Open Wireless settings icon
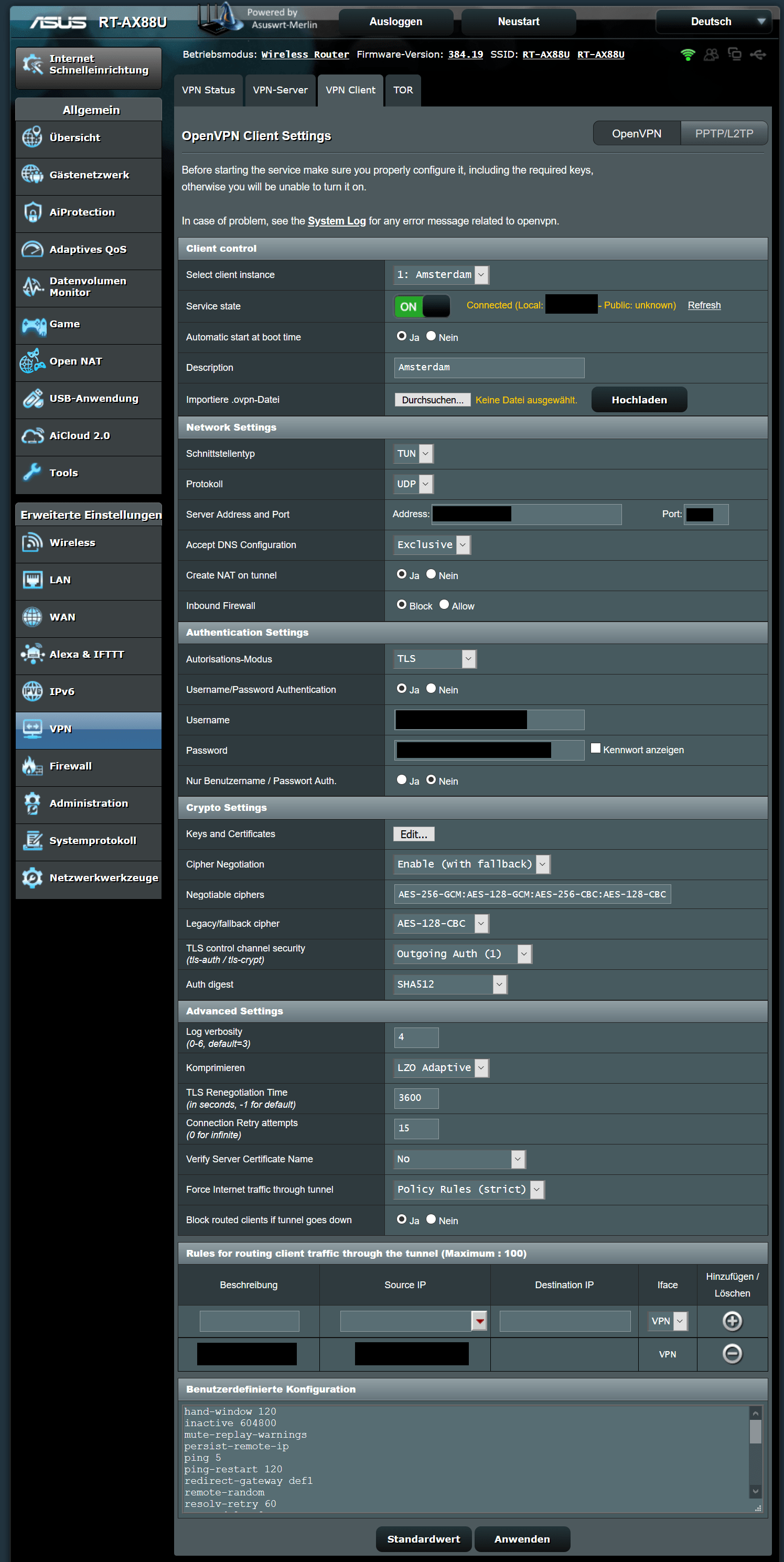 click(x=32, y=543)
